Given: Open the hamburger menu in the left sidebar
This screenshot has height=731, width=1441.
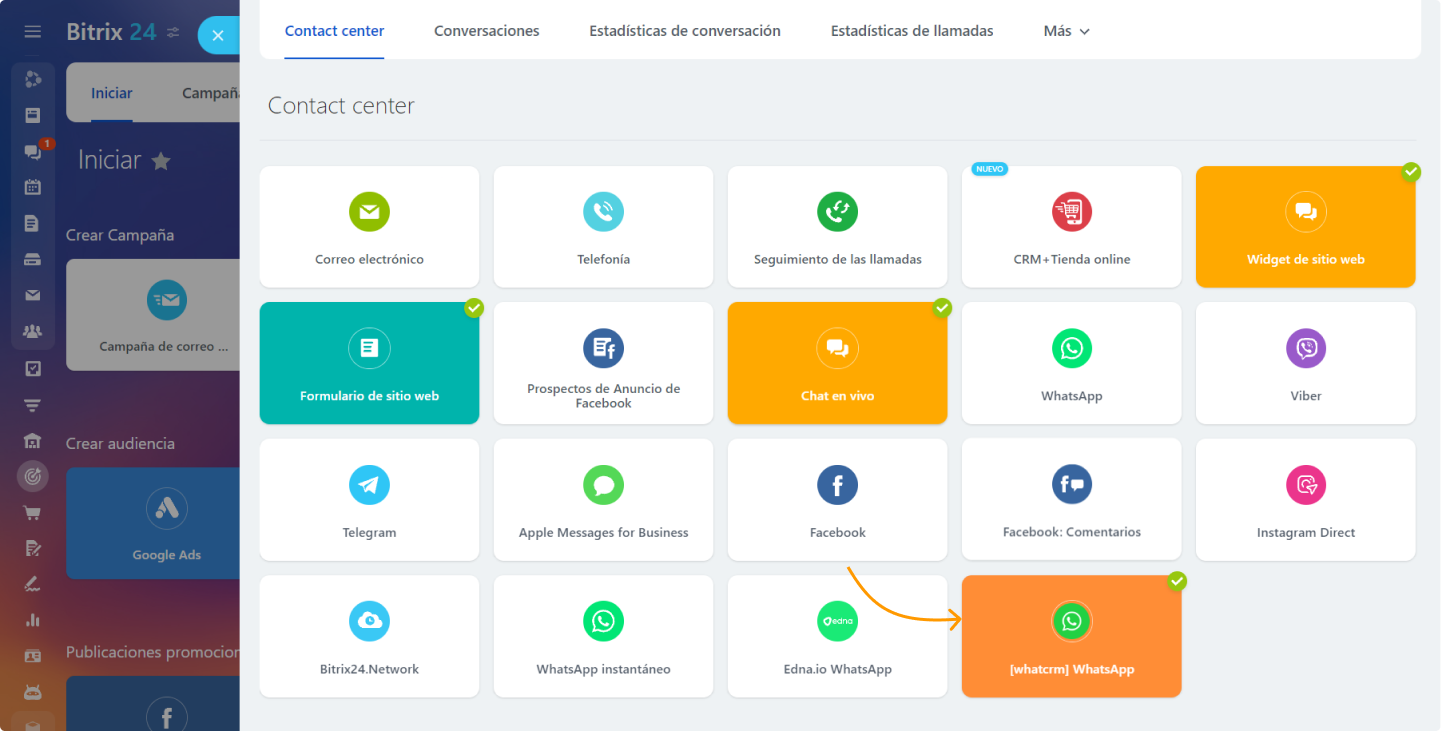Looking at the screenshot, I should pyautogui.click(x=33, y=32).
